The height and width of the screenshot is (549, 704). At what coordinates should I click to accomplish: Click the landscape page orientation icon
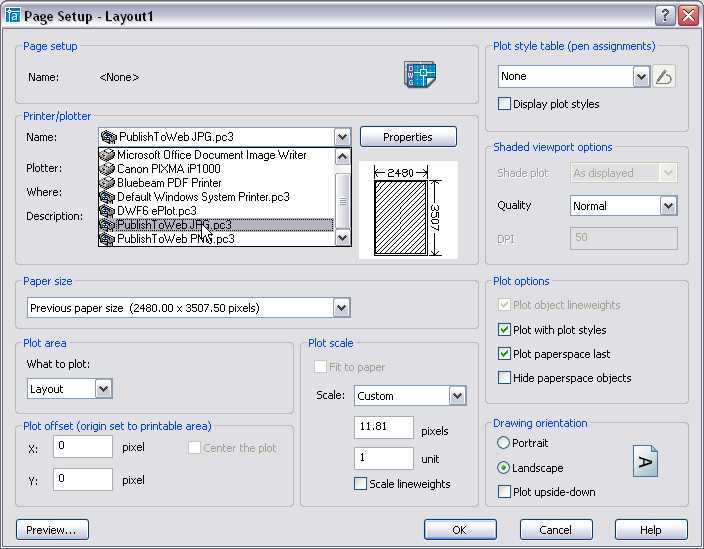[x=646, y=461]
